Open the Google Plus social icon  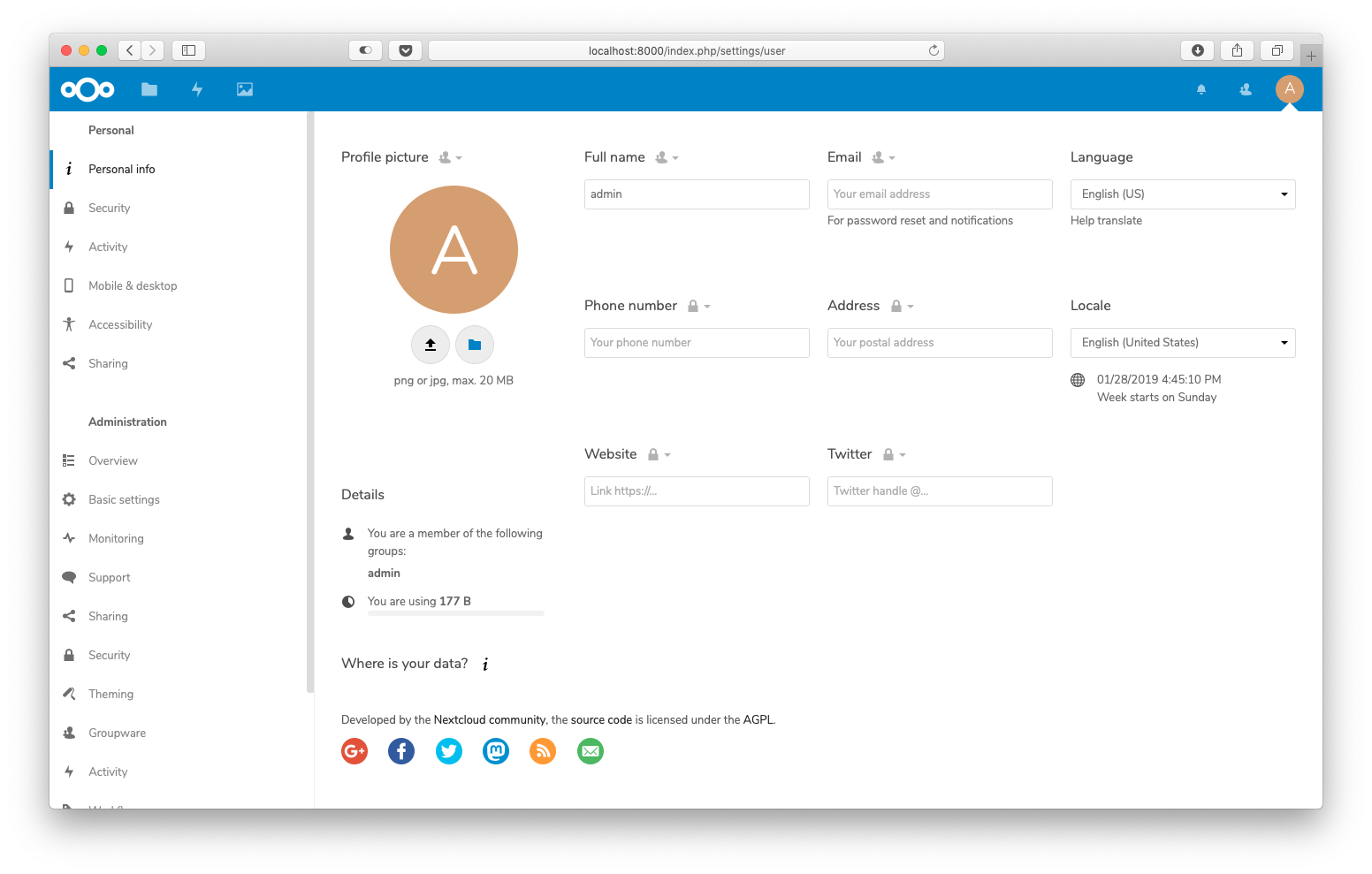pyautogui.click(x=354, y=751)
